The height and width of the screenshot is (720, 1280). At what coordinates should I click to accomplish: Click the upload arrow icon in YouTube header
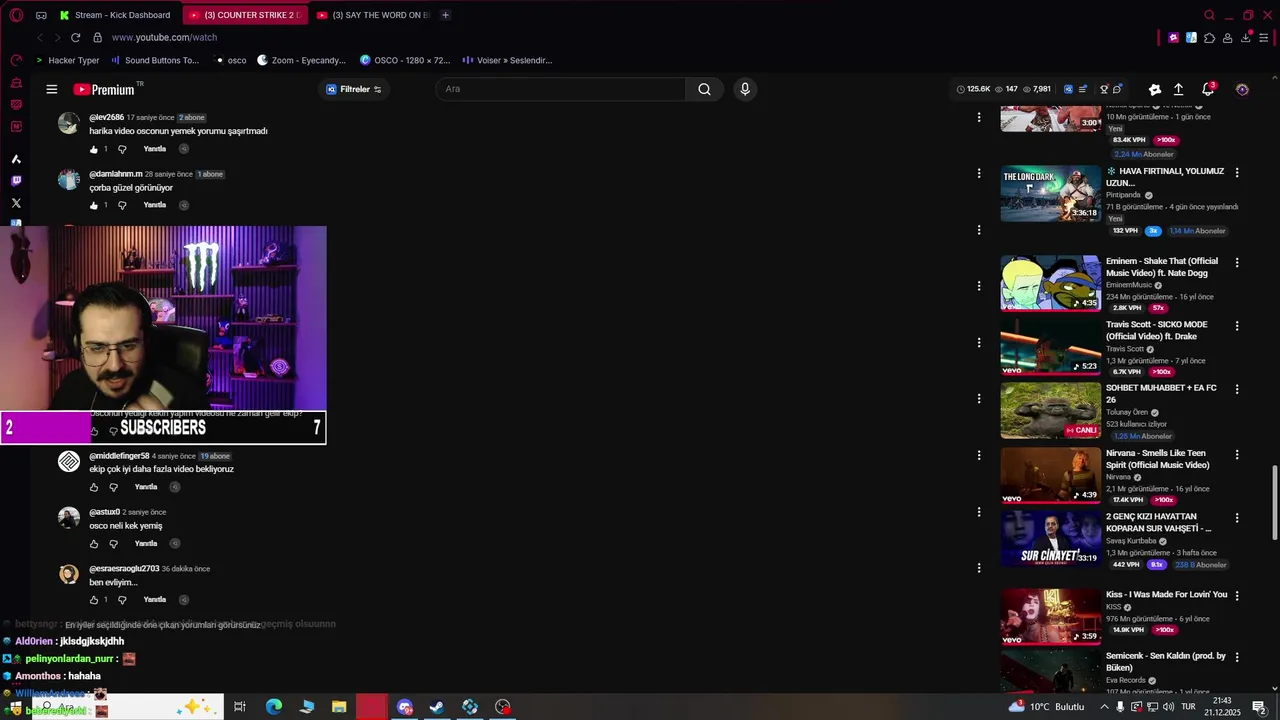coord(1179,89)
